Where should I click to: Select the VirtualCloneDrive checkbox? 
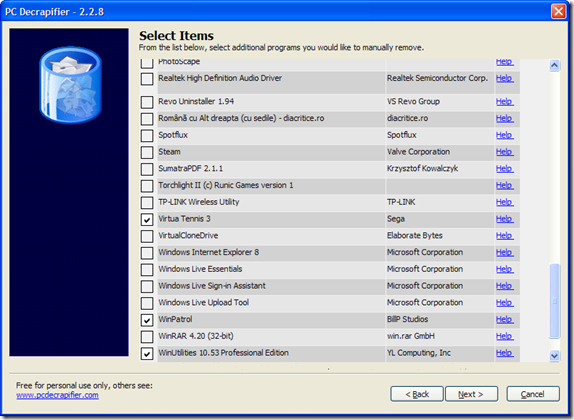coord(147,236)
